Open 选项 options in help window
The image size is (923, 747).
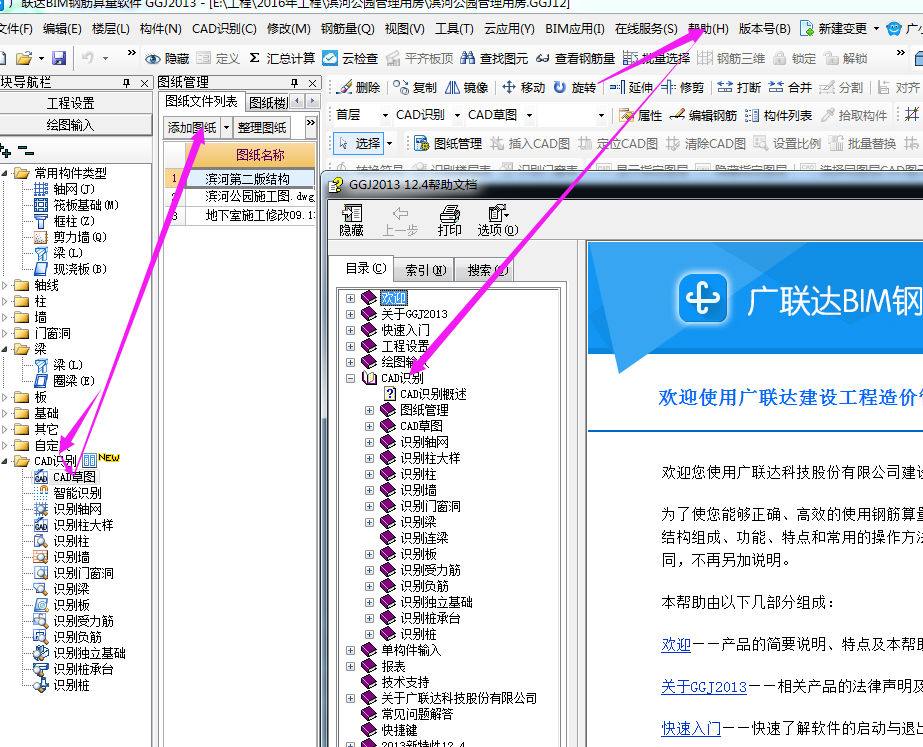498,220
